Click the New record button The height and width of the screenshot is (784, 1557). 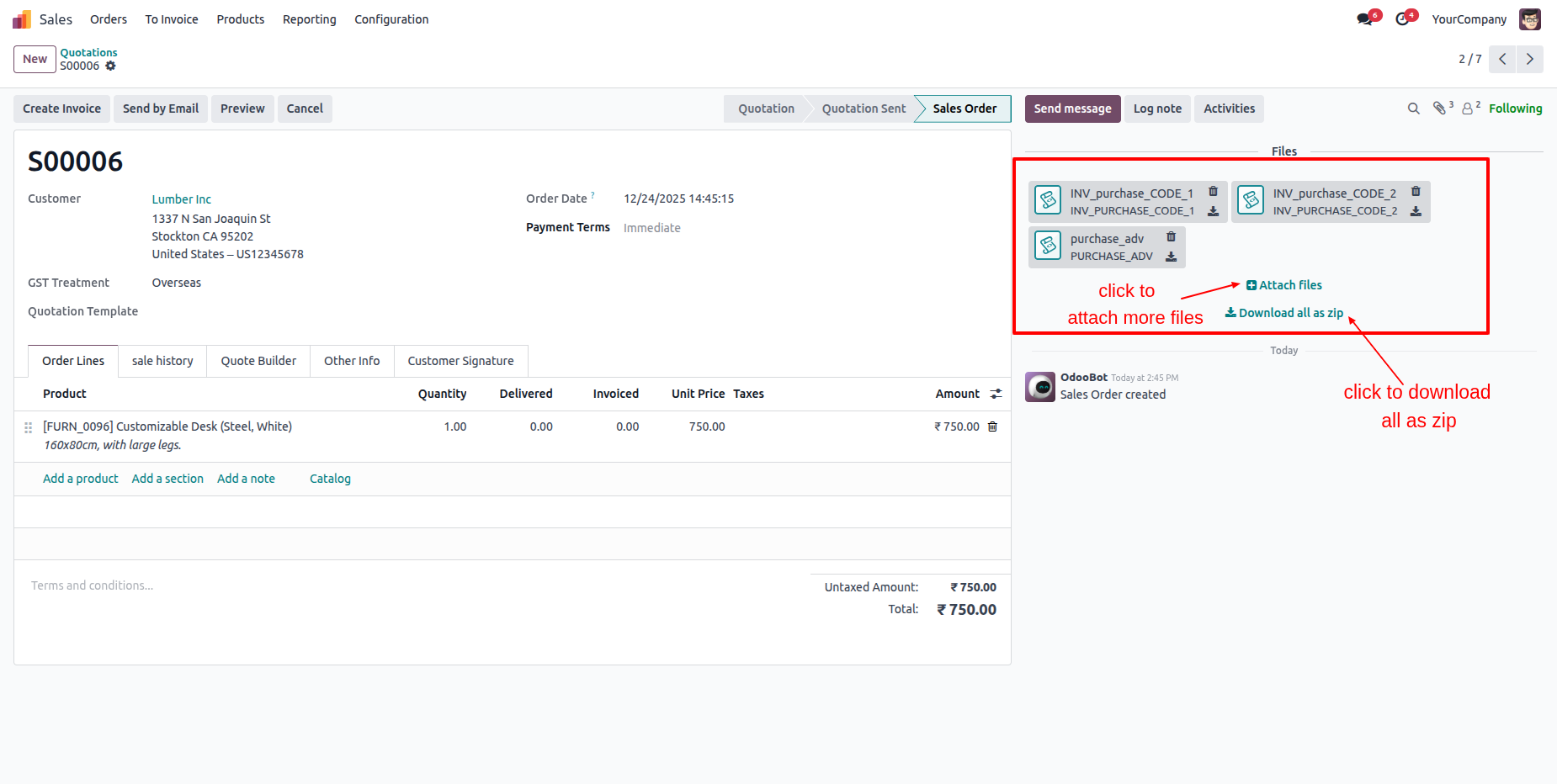pyautogui.click(x=35, y=59)
